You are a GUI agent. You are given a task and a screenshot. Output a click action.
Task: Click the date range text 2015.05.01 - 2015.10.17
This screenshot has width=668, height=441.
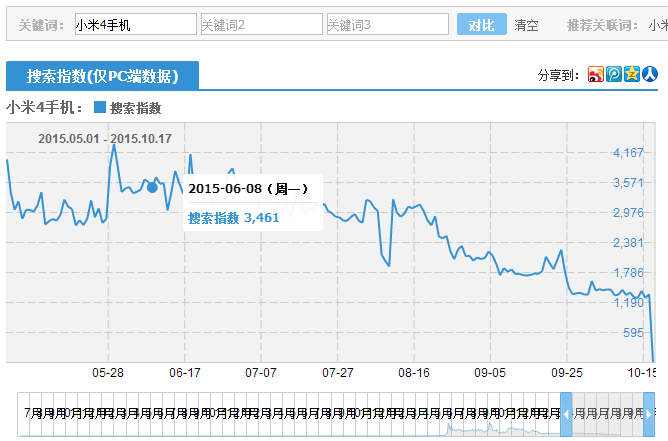(105, 138)
